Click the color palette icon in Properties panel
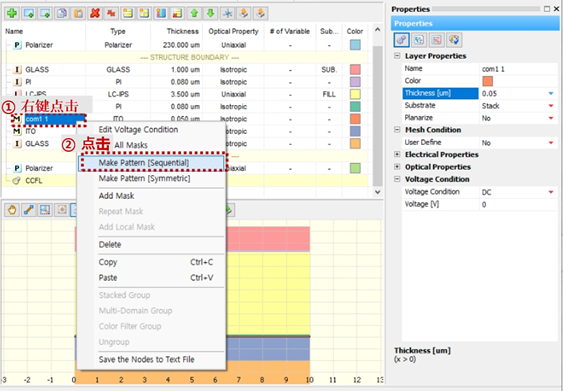The image size is (563, 391). pos(453,40)
